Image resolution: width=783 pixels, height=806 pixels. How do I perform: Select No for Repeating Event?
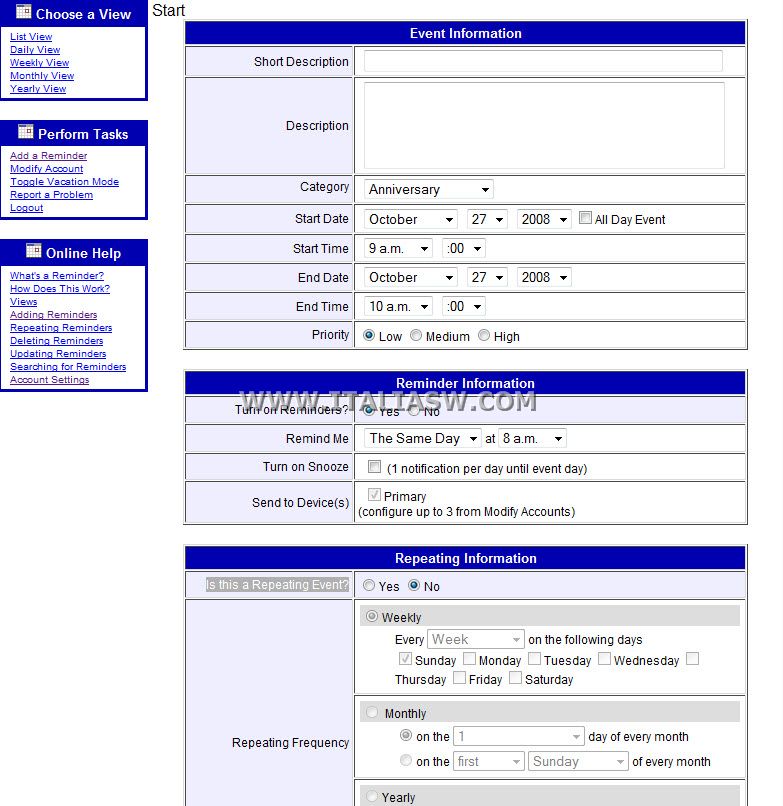coord(414,585)
